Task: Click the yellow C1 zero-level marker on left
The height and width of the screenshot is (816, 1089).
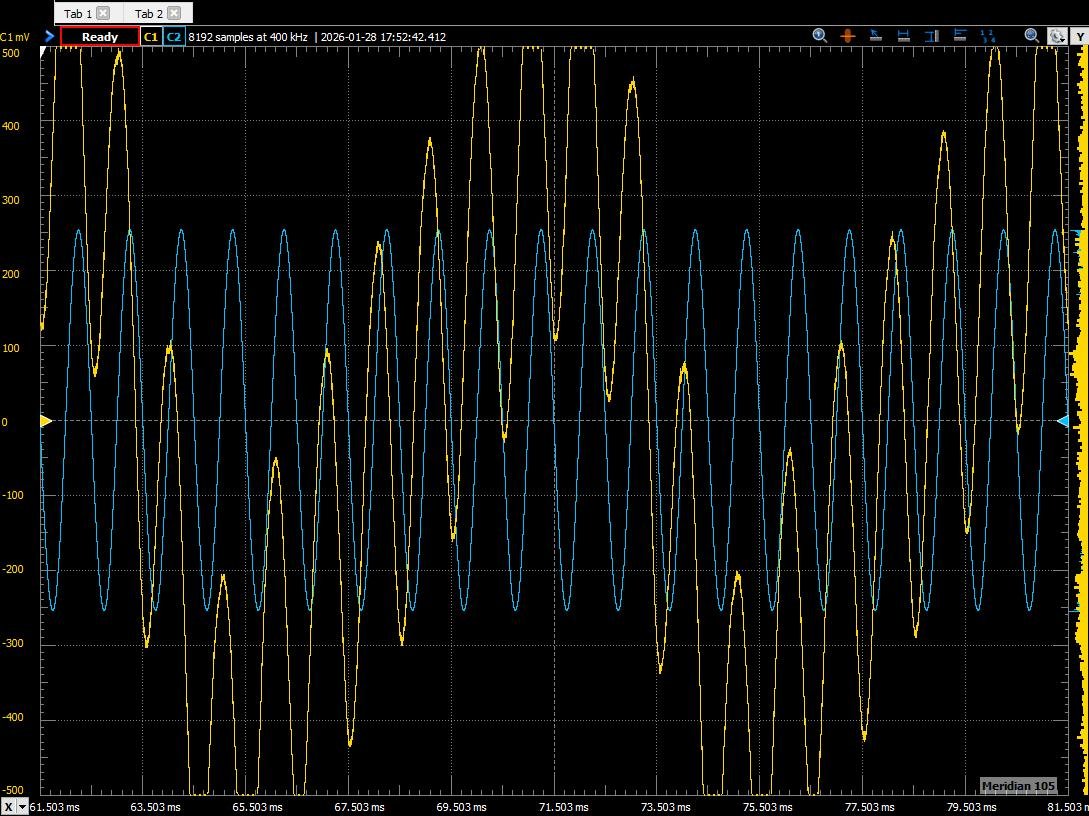Action: tap(46, 421)
